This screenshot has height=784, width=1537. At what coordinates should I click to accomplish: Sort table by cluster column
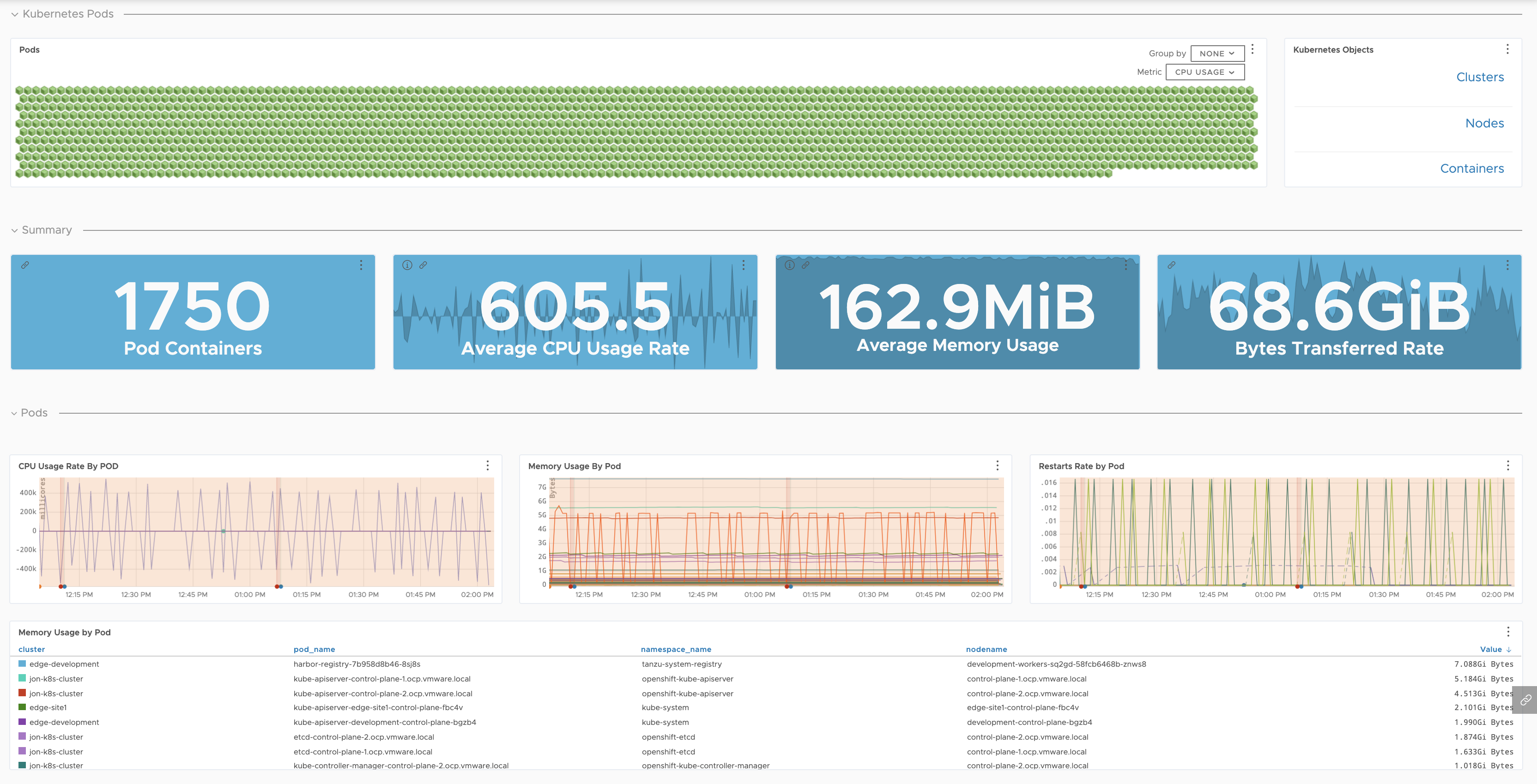pyautogui.click(x=31, y=650)
